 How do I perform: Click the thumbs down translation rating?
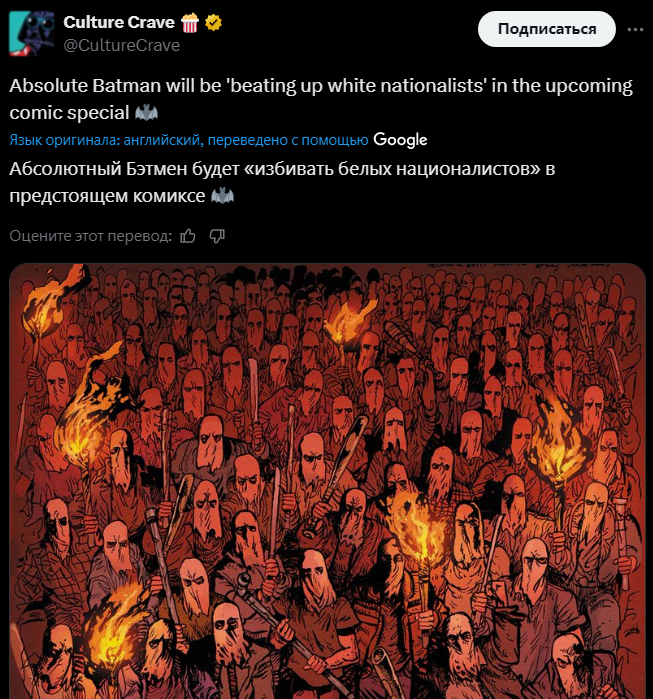(217, 236)
